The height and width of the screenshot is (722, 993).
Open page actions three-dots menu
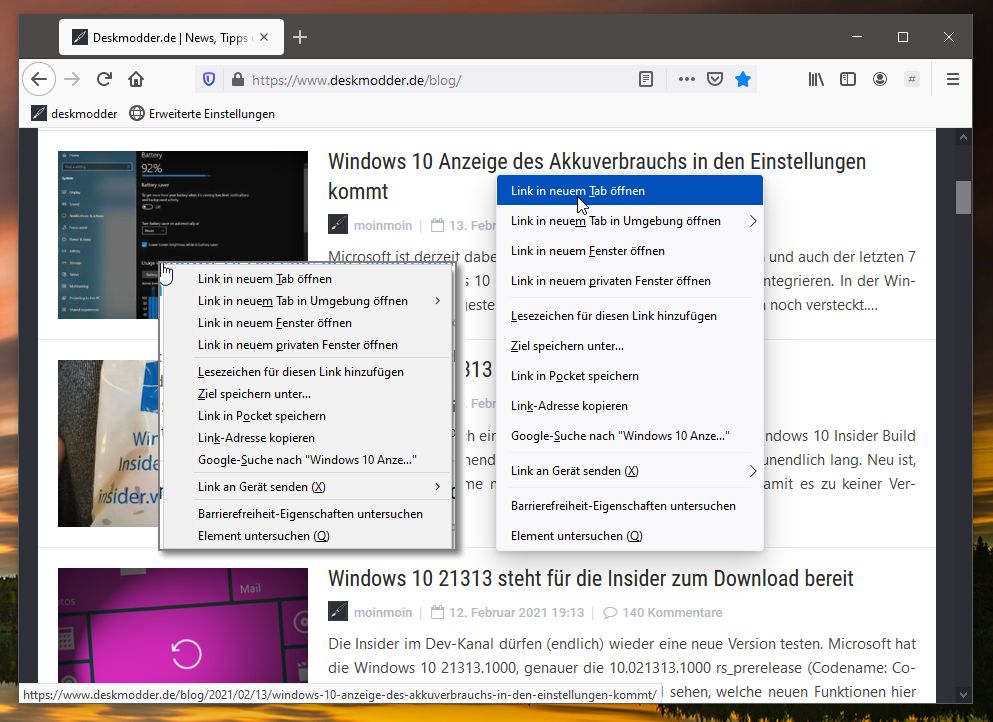click(686, 80)
